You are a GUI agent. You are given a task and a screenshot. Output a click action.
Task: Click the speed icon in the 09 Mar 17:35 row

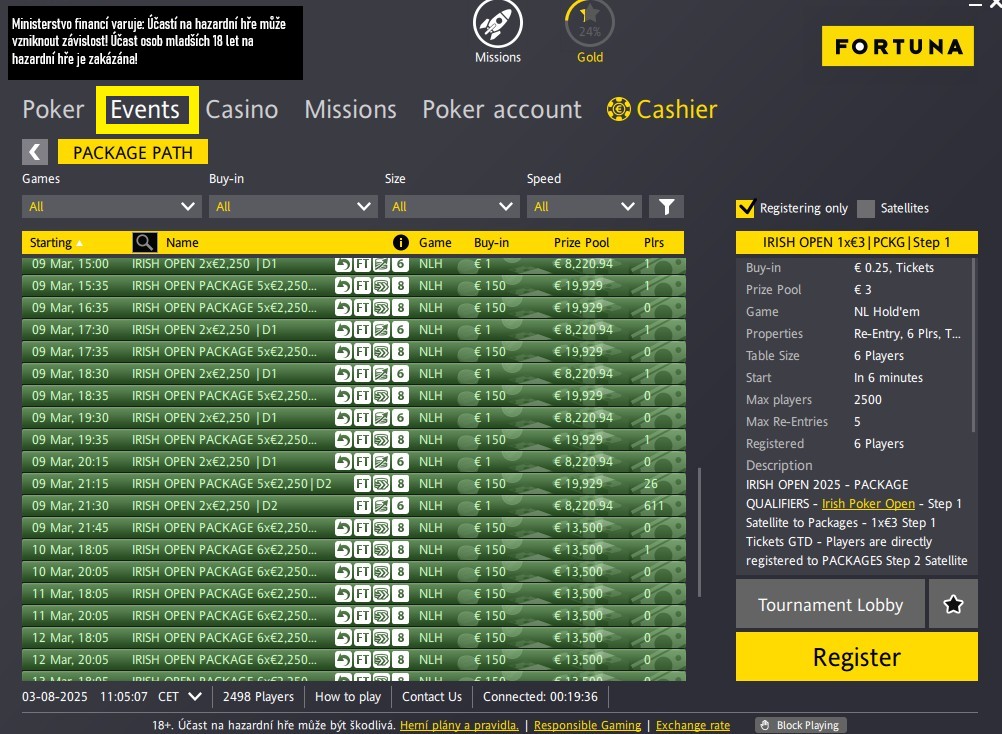[x=382, y=351]
